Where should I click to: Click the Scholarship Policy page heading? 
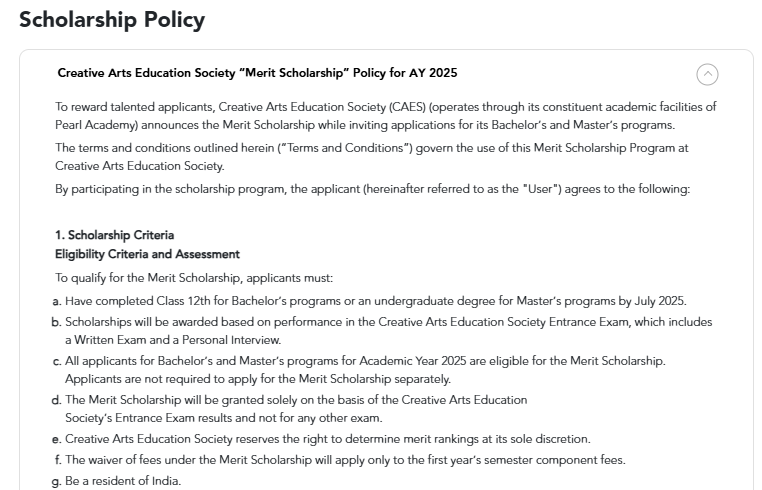pyautogui.click(x=112, y=19)
